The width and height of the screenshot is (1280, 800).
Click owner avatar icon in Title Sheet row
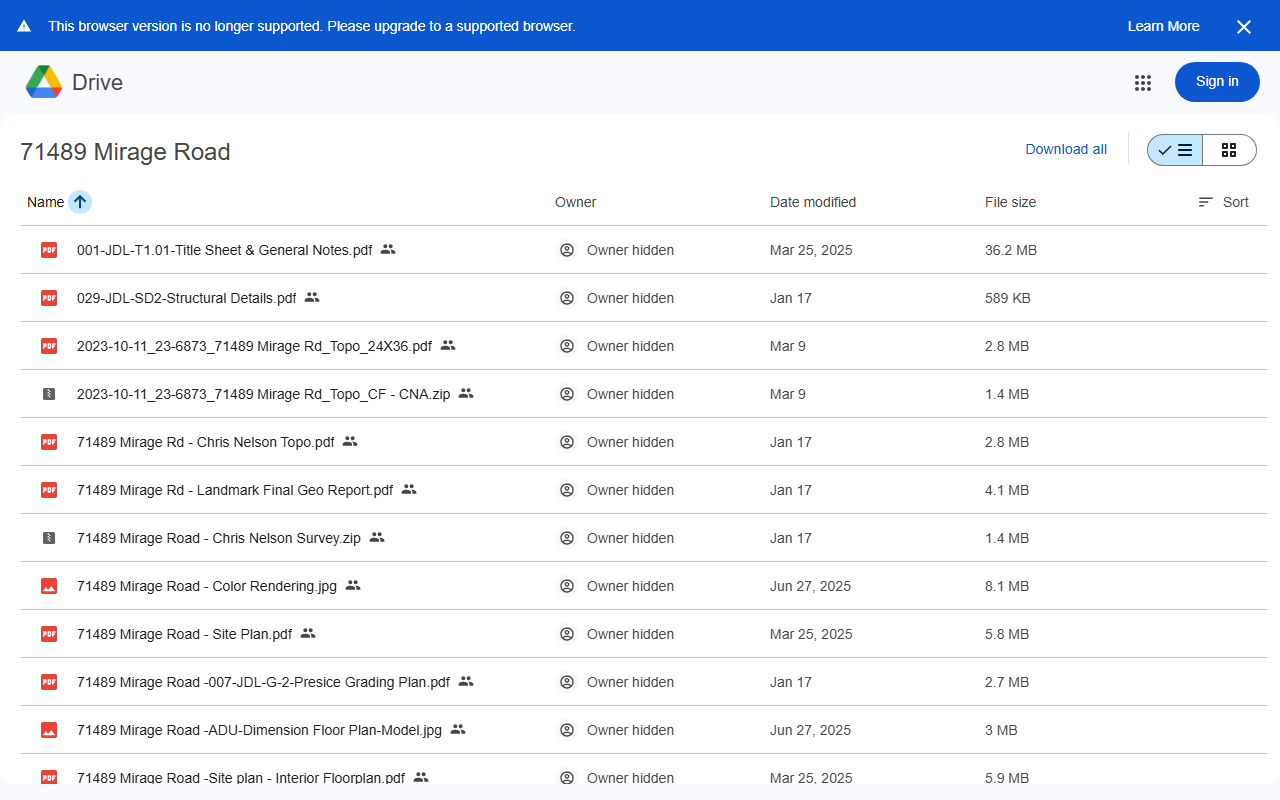pyautogui.click(x=567, y=250)
